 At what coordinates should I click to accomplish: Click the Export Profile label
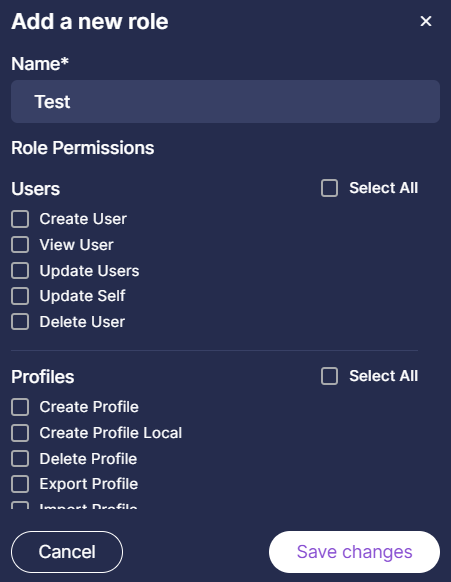tap(89, 484)
